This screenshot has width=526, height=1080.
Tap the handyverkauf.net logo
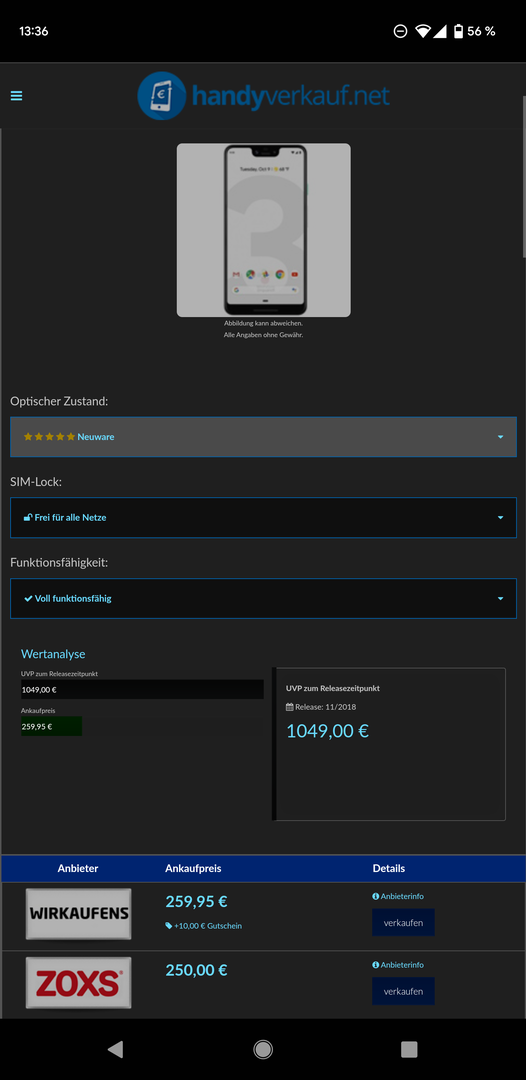[264, 96]
